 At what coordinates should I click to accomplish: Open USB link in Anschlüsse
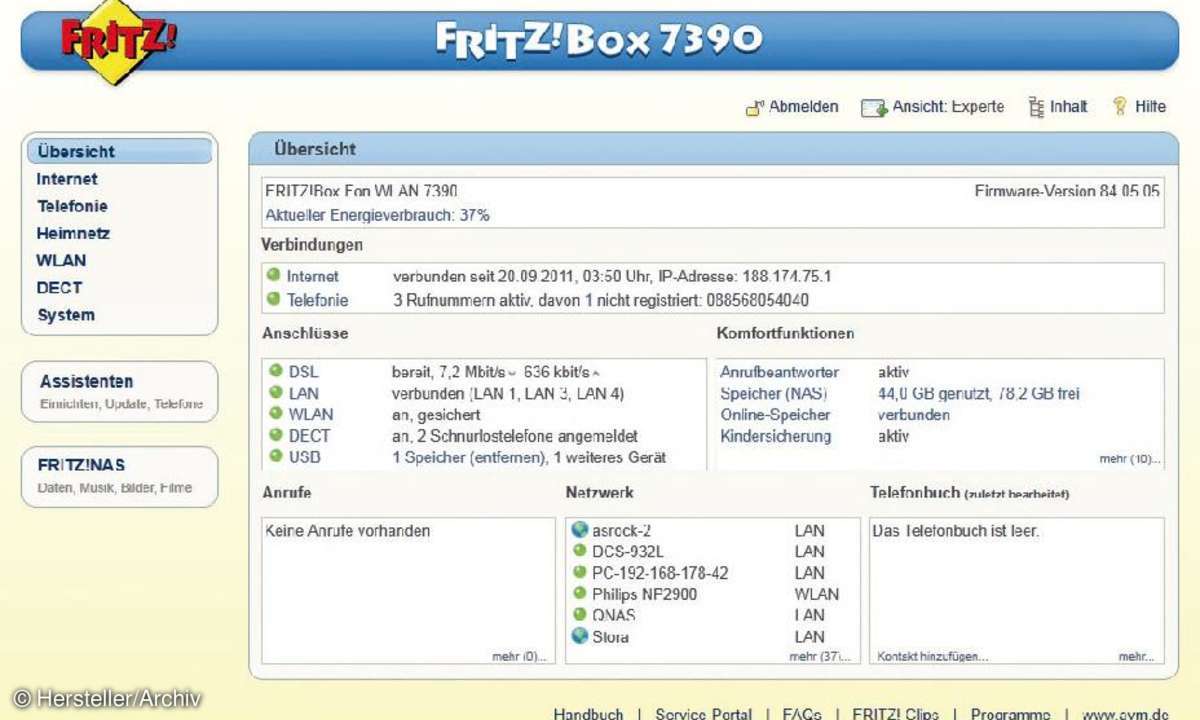coord(305,457)
